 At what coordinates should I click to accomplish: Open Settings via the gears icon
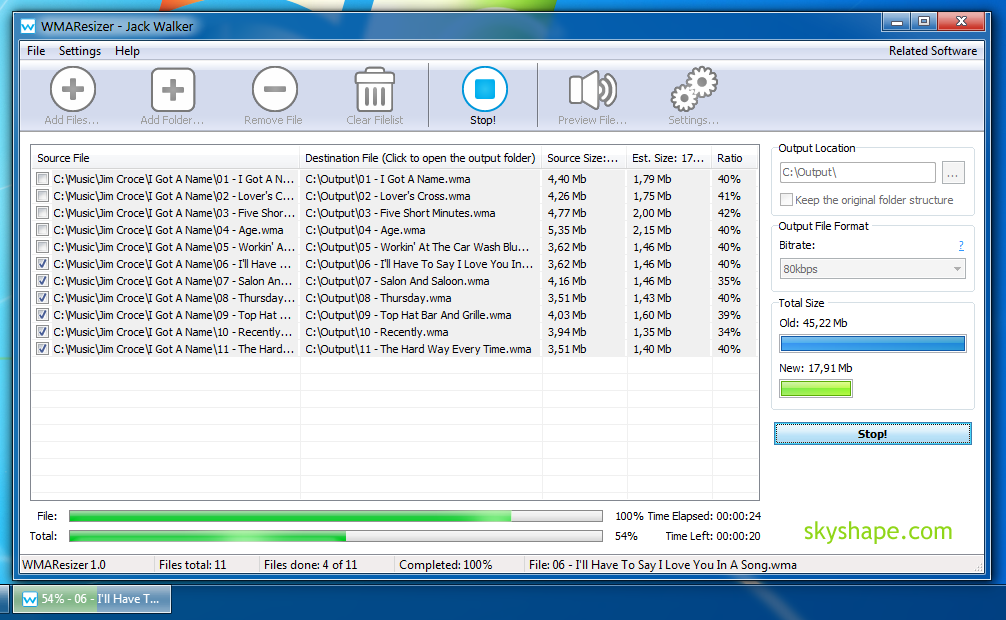point(694,90)
